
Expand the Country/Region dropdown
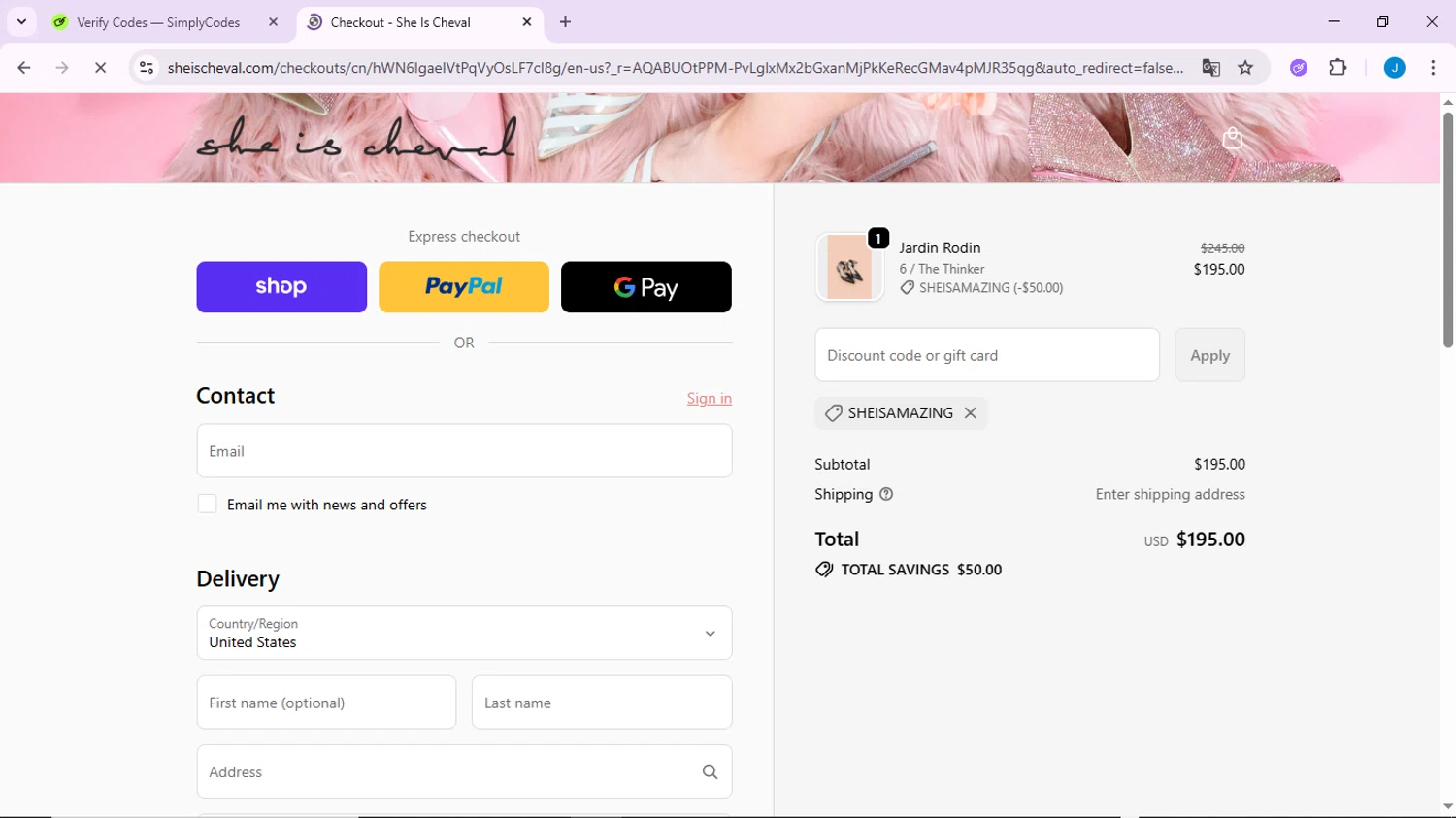464,633
